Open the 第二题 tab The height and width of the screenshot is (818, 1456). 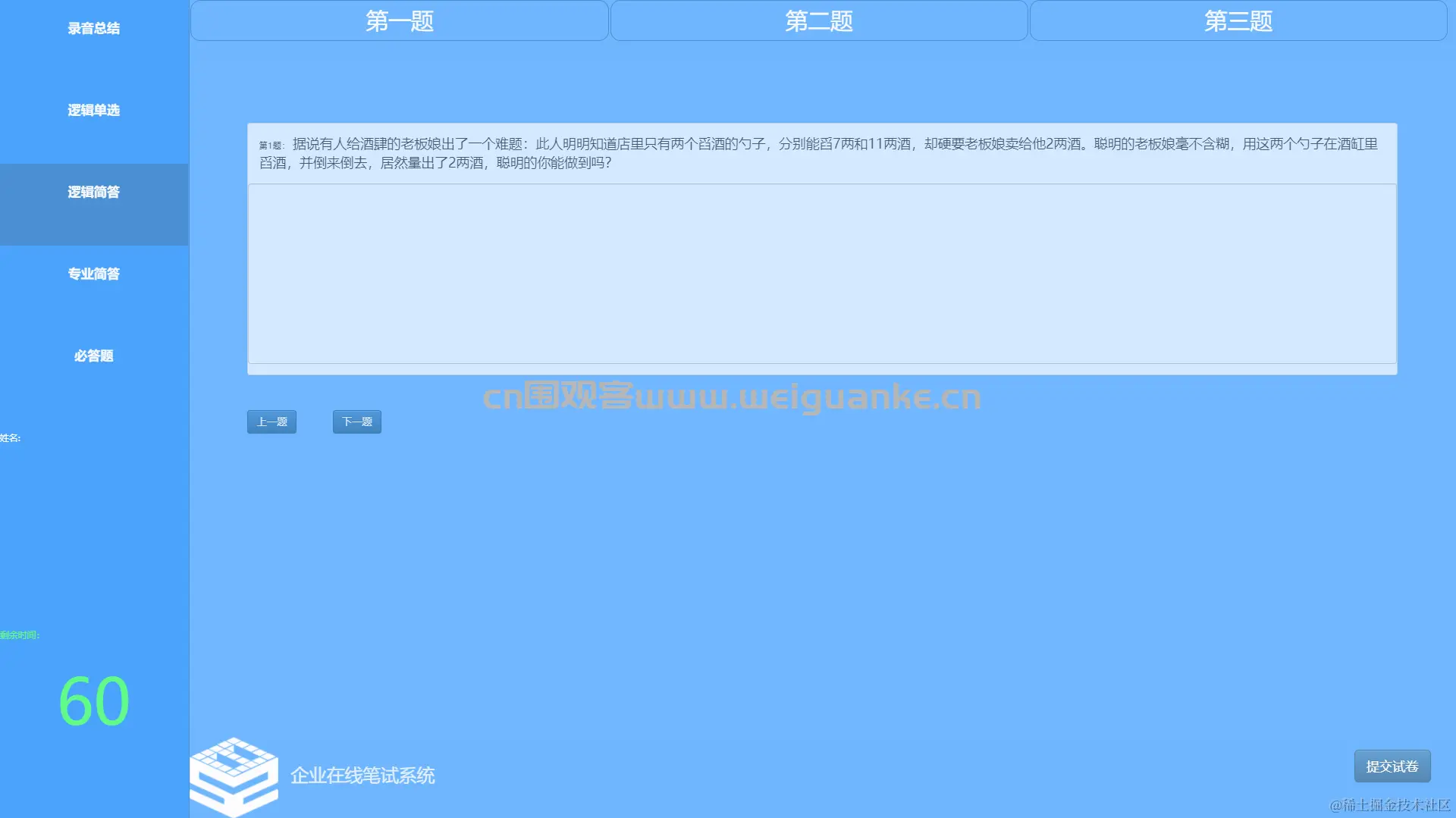click(819, 20)
